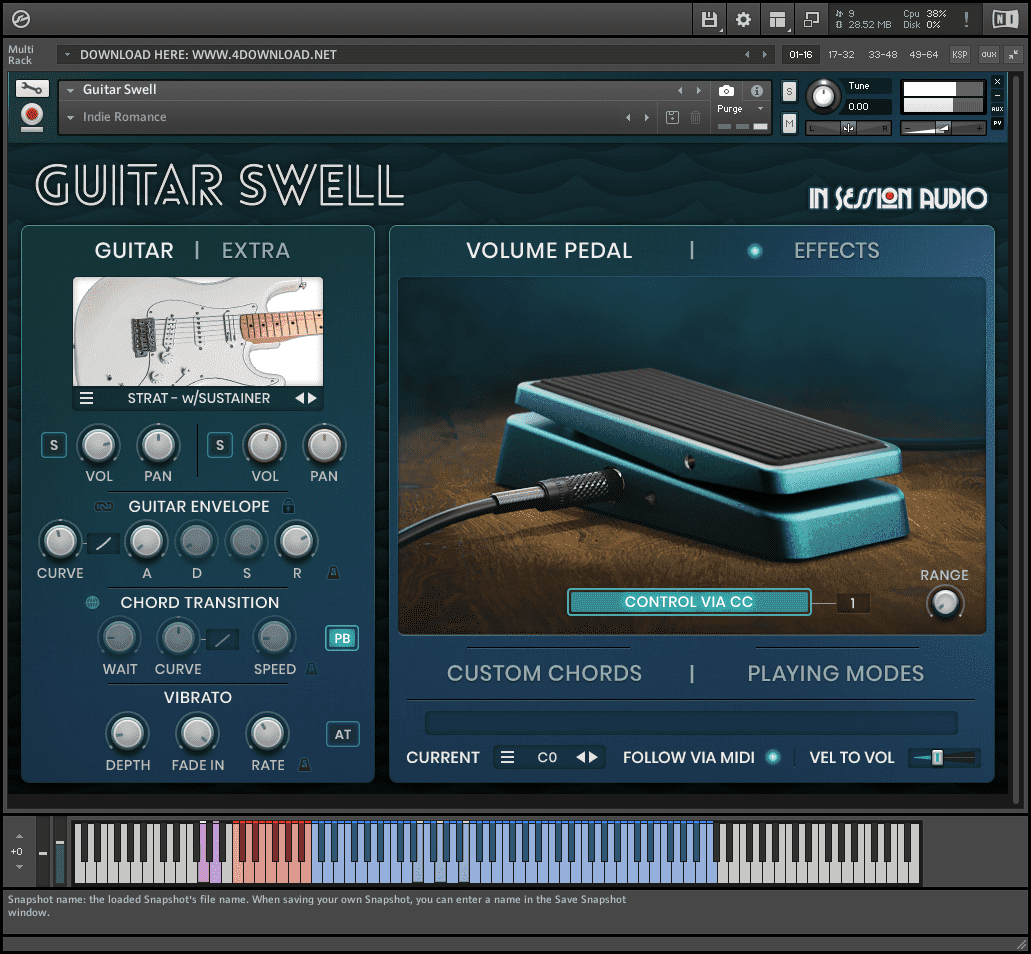Screen dimensions: 1031x954
Task: Open the VOLUME PEDAL tab
Action: tap(549, 250)
